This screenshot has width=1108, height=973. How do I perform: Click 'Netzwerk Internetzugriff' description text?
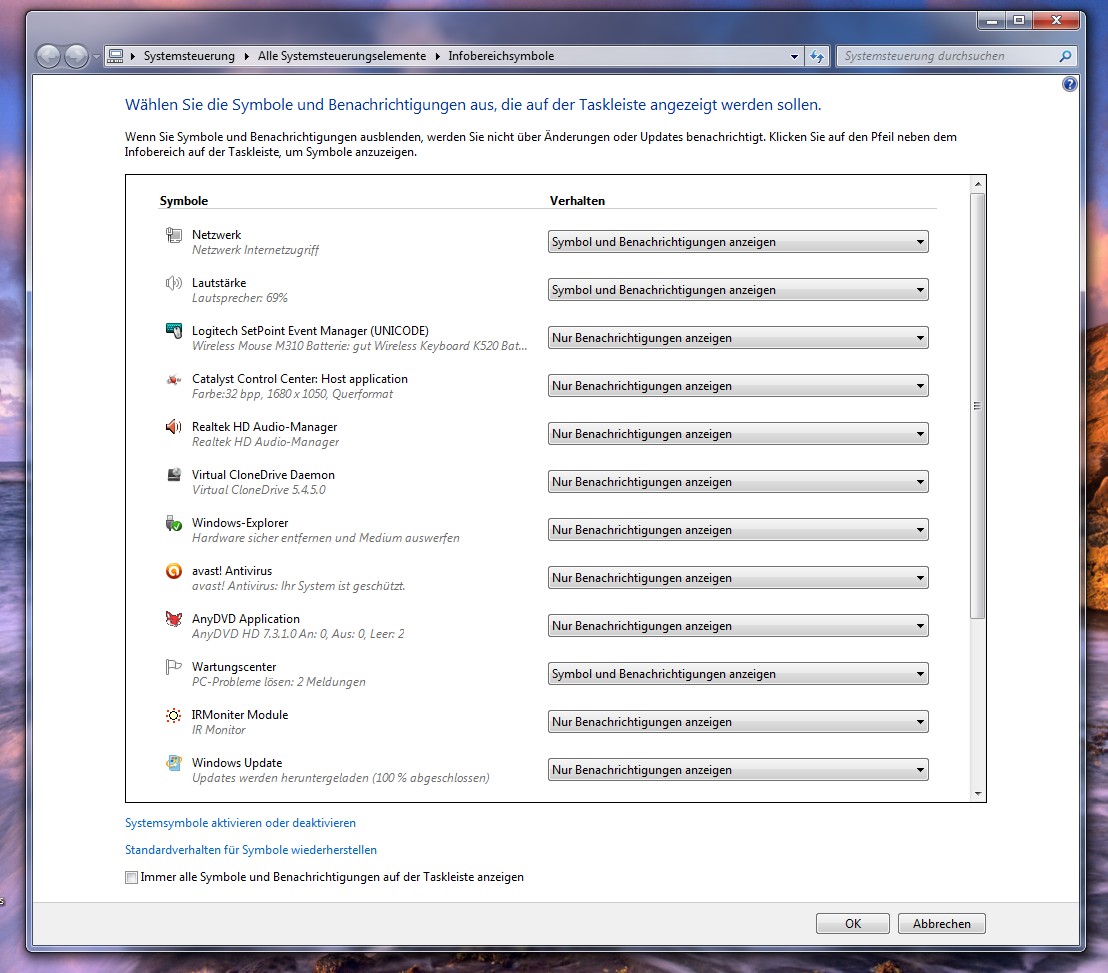pos(255,250)
